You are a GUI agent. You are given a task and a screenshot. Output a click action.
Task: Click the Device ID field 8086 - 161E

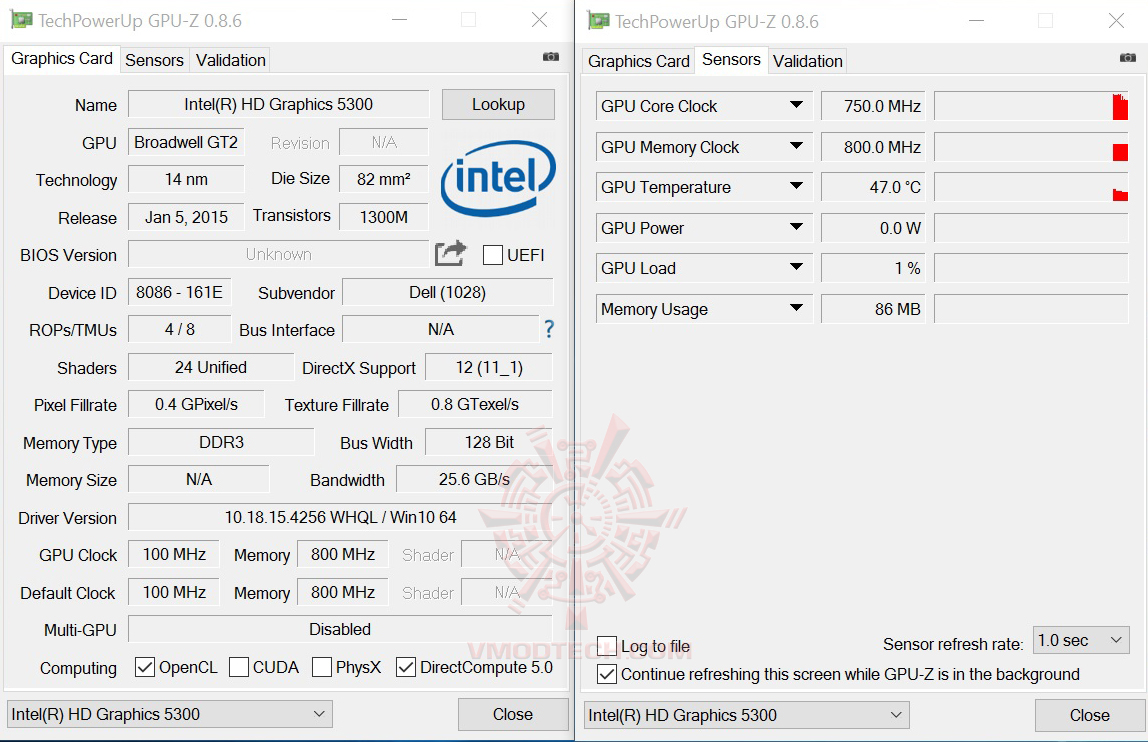tap(179, 292)
